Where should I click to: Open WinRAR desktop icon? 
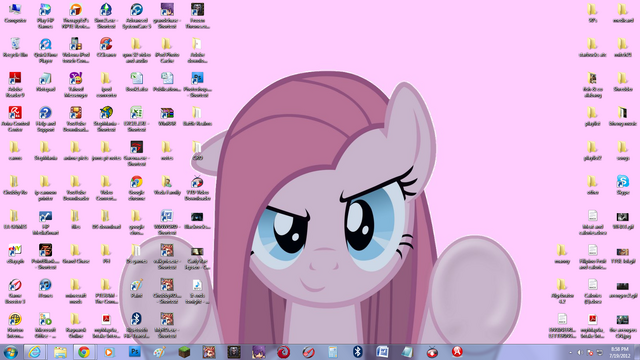coord(167,116)
